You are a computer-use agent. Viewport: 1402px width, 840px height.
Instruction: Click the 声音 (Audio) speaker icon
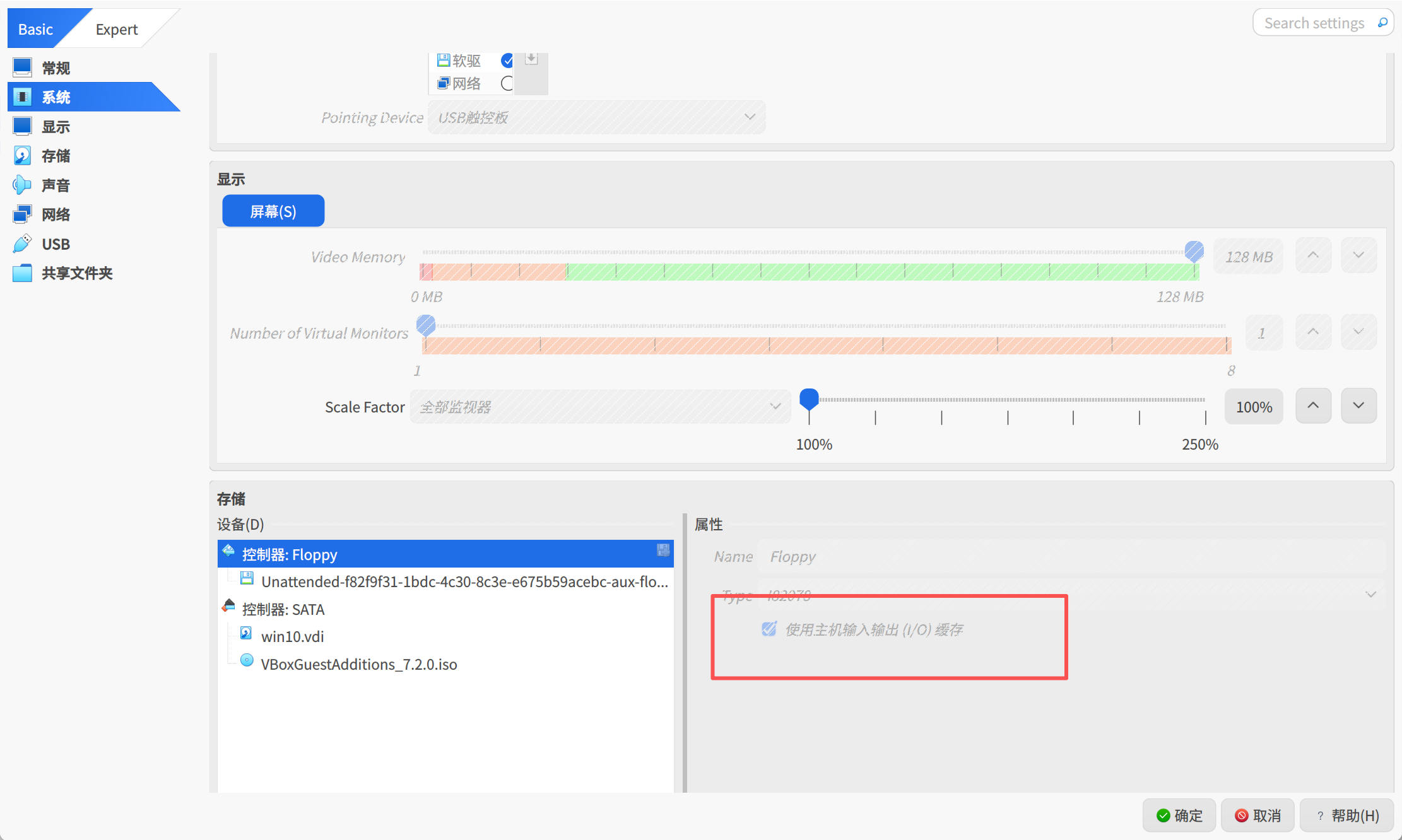click(x=22, y=185)
